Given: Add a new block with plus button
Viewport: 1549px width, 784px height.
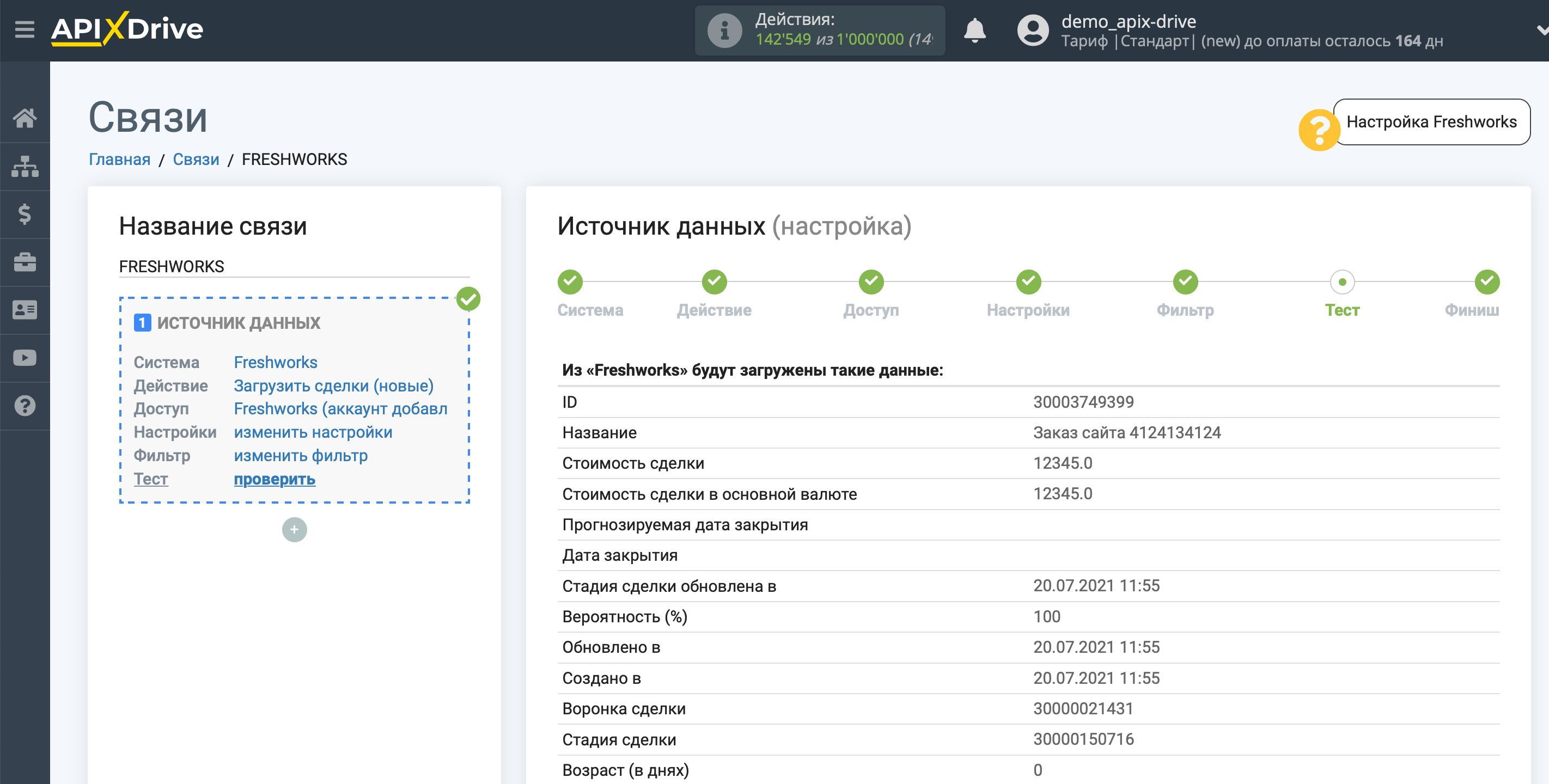Looking at the screenshot, I should pos(294,530).
